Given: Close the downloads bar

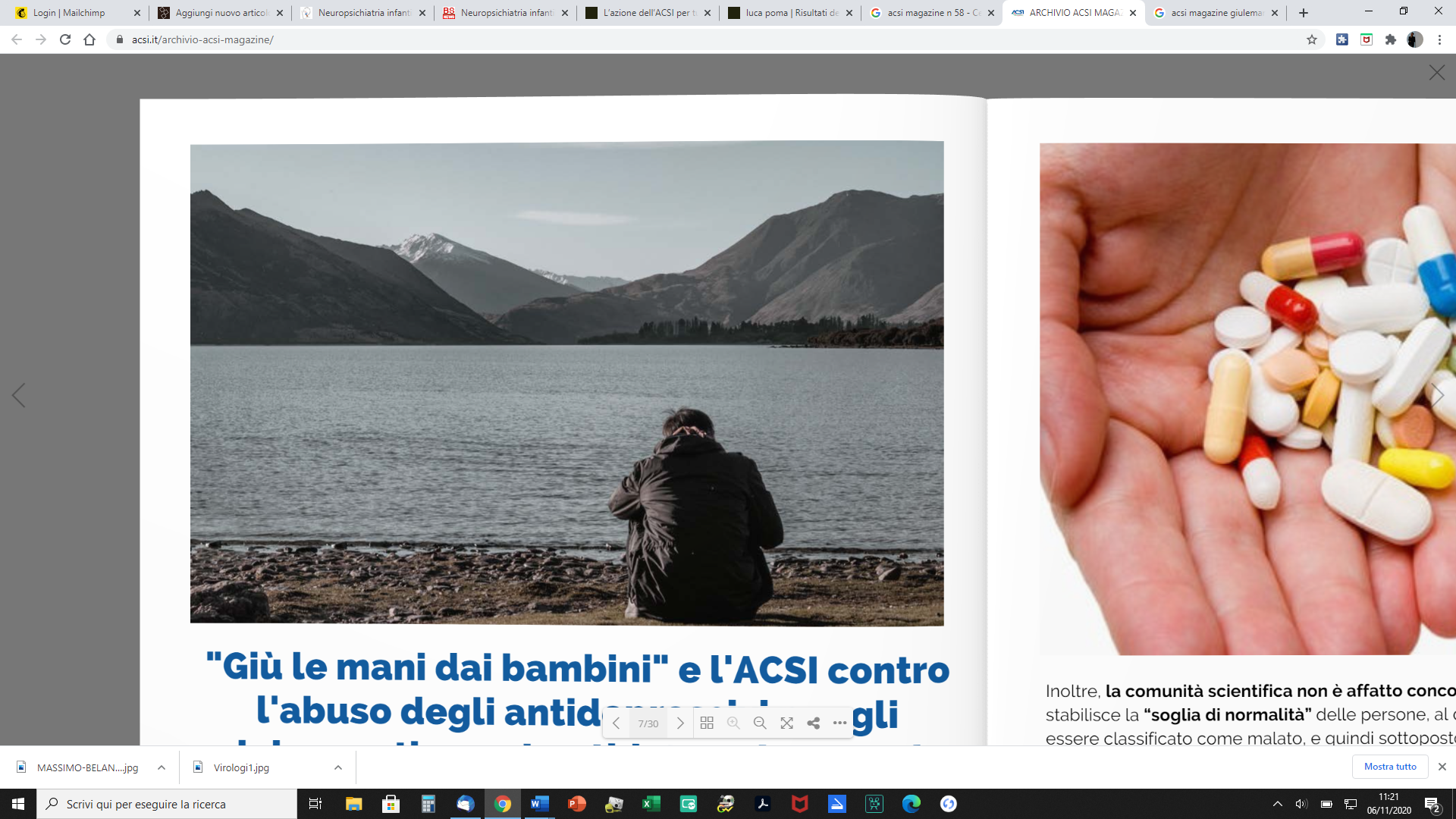Looking at the screenshot, I should (1442, 767).
